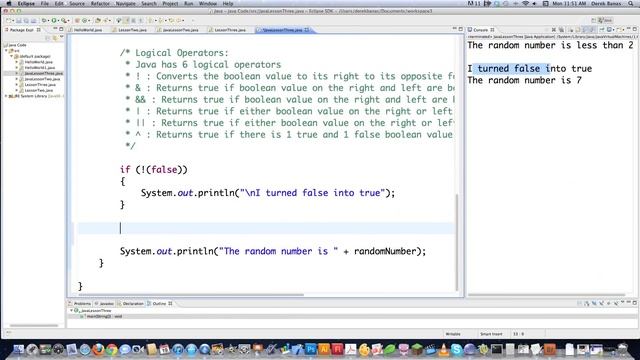640x360 pixels.
Task: Open VLC from the Dock
Action: click(443, 349)
